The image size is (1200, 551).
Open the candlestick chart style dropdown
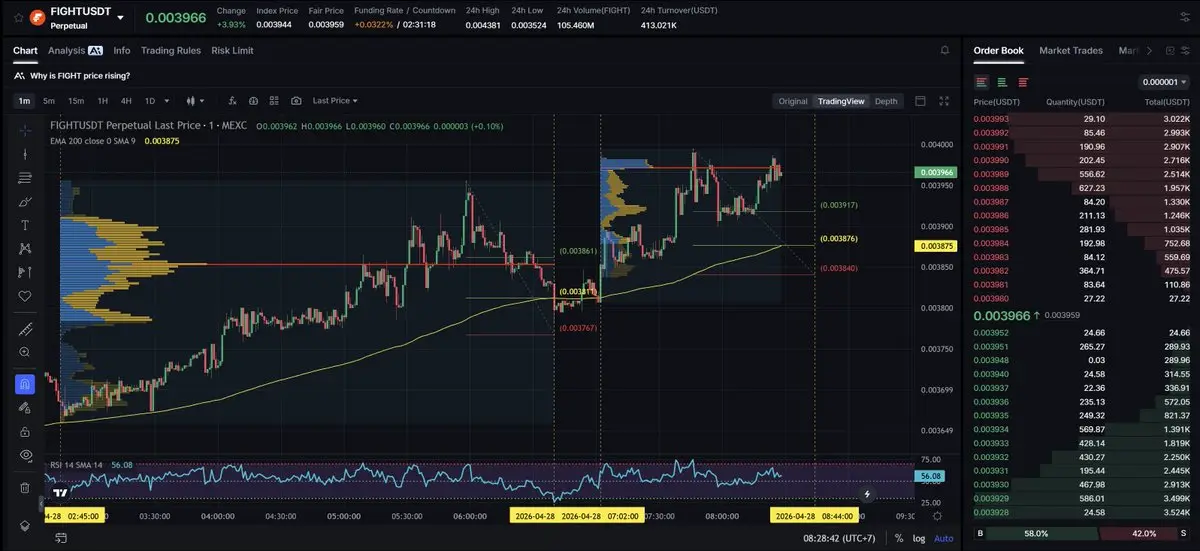click(x=195, y=100)
